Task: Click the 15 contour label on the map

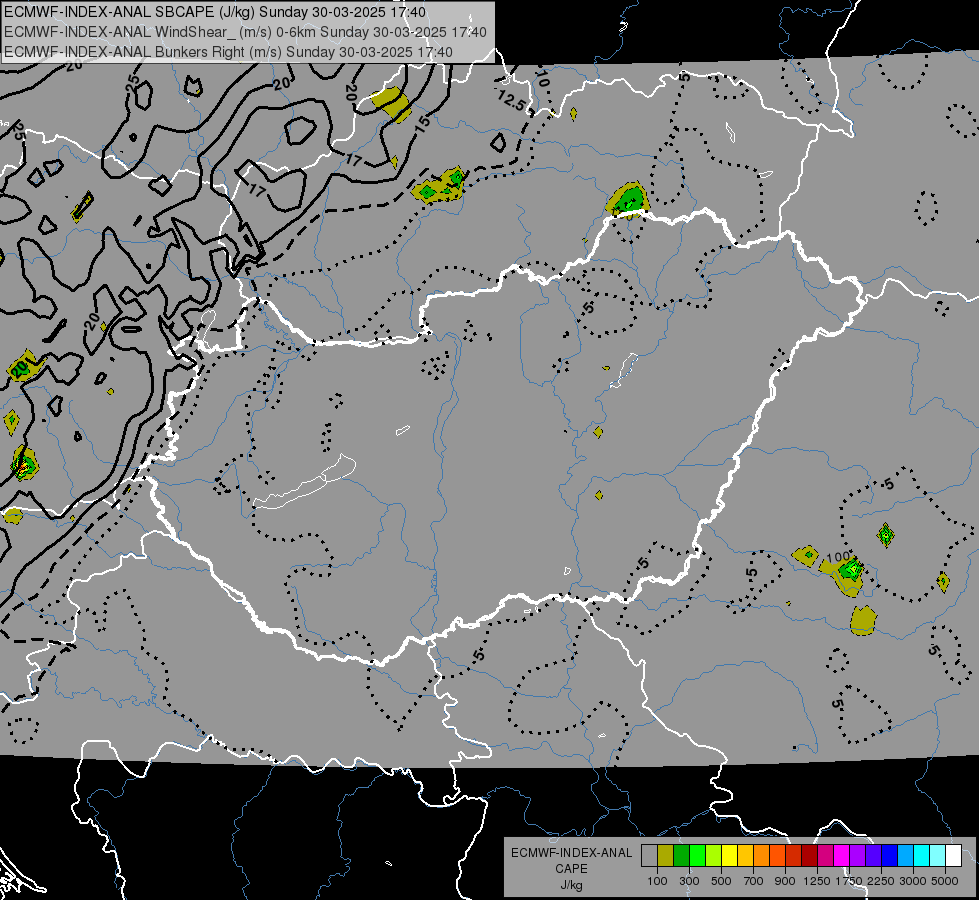Action: (423, 122)
